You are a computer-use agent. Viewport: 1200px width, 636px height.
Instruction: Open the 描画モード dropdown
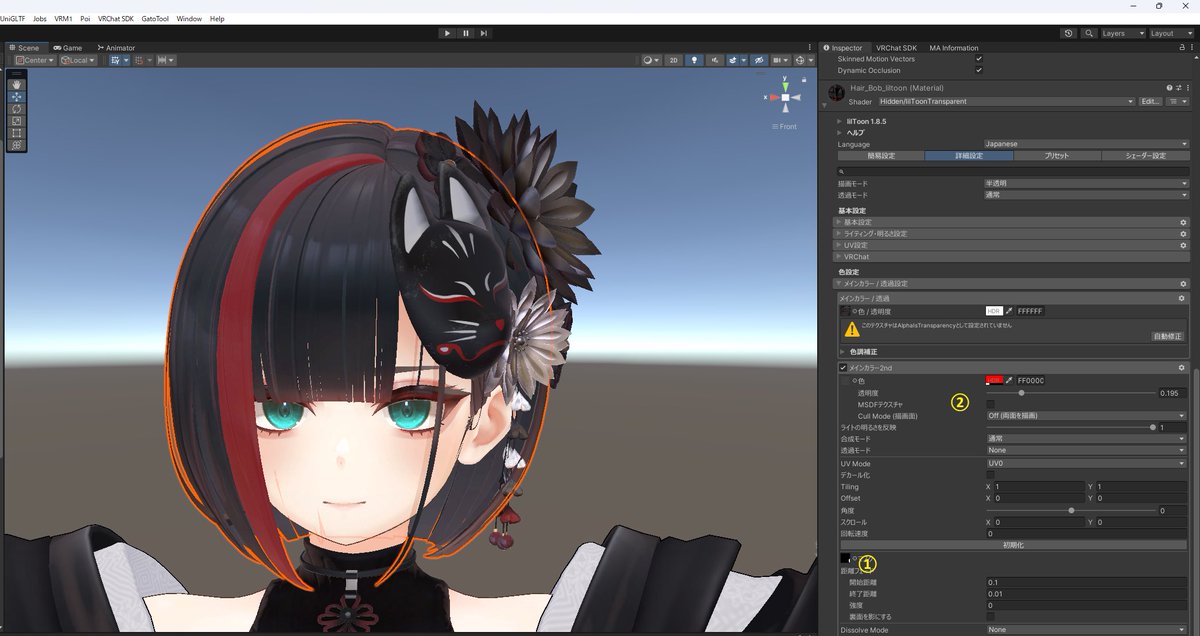tap(1086, 184)
